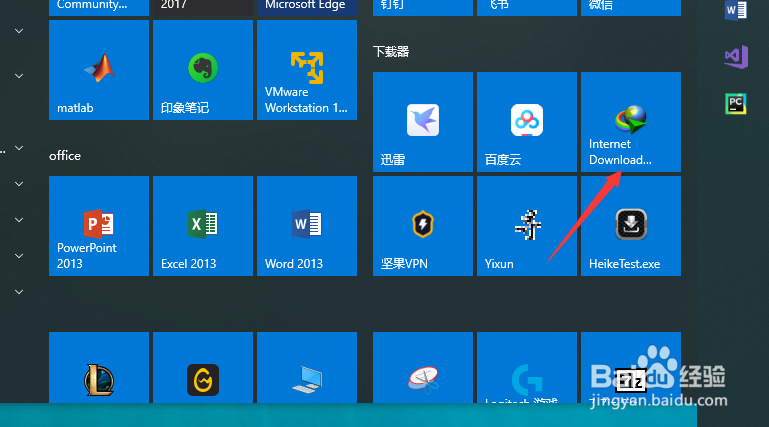Open the matlab tile

point(99,70)
